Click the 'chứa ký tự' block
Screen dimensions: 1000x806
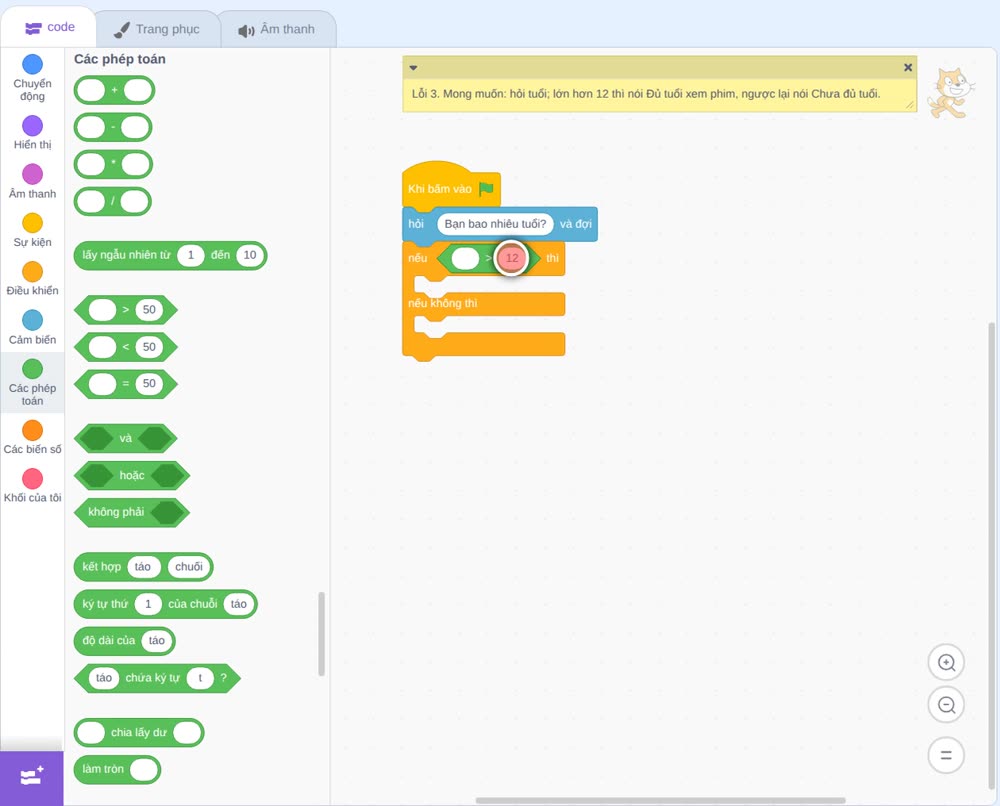point(158,678)
